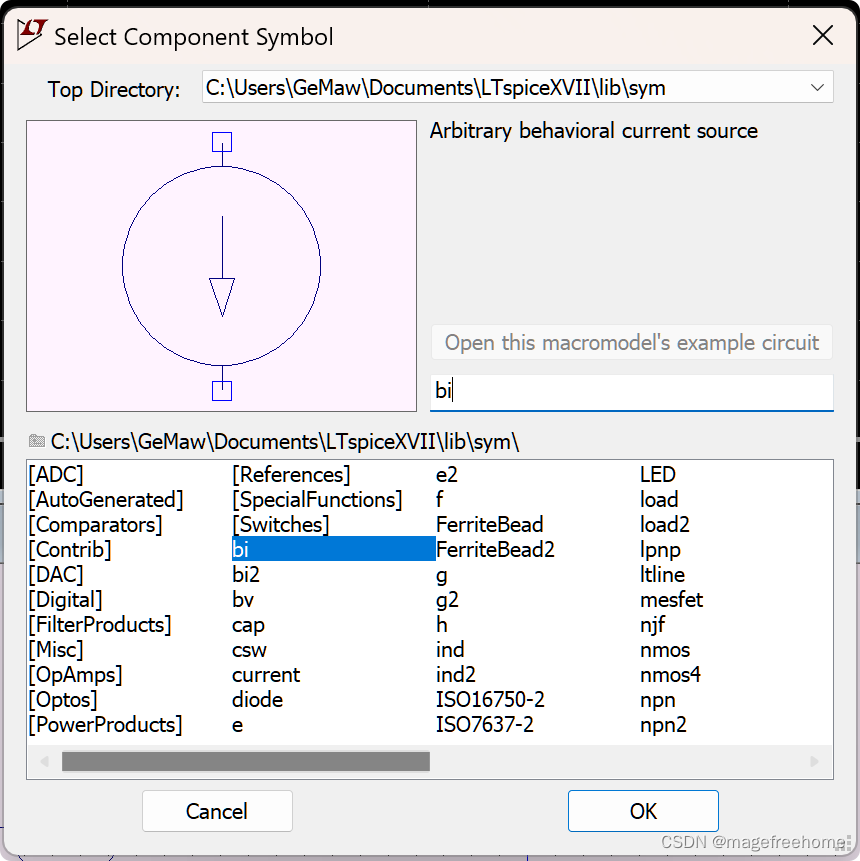Expand the Top Directory dropdown
Image resolution: width=860 pixels, height=861 pixels.
(x=817, y=87)
